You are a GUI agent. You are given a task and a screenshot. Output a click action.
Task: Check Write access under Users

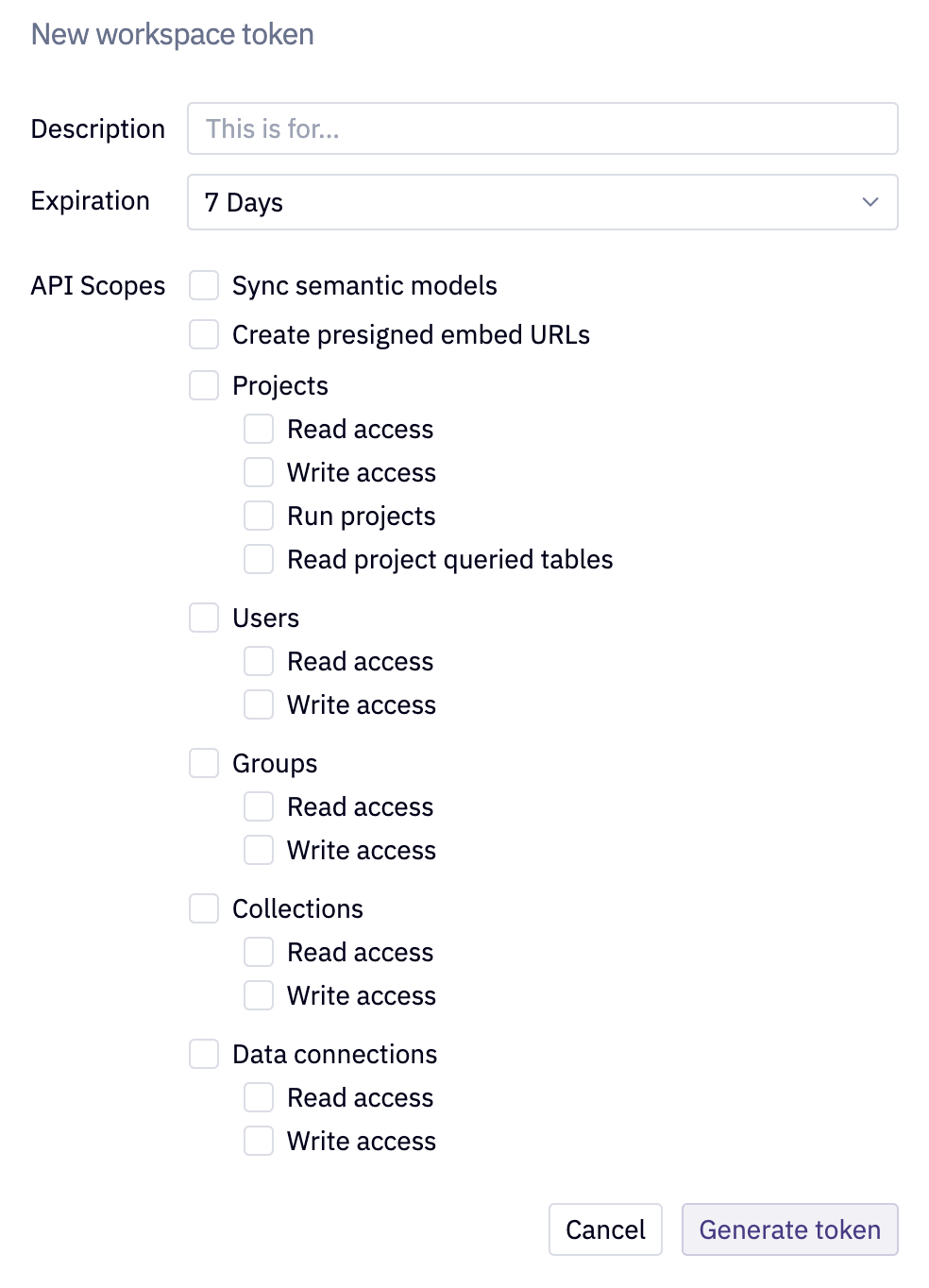click(259, 704)
